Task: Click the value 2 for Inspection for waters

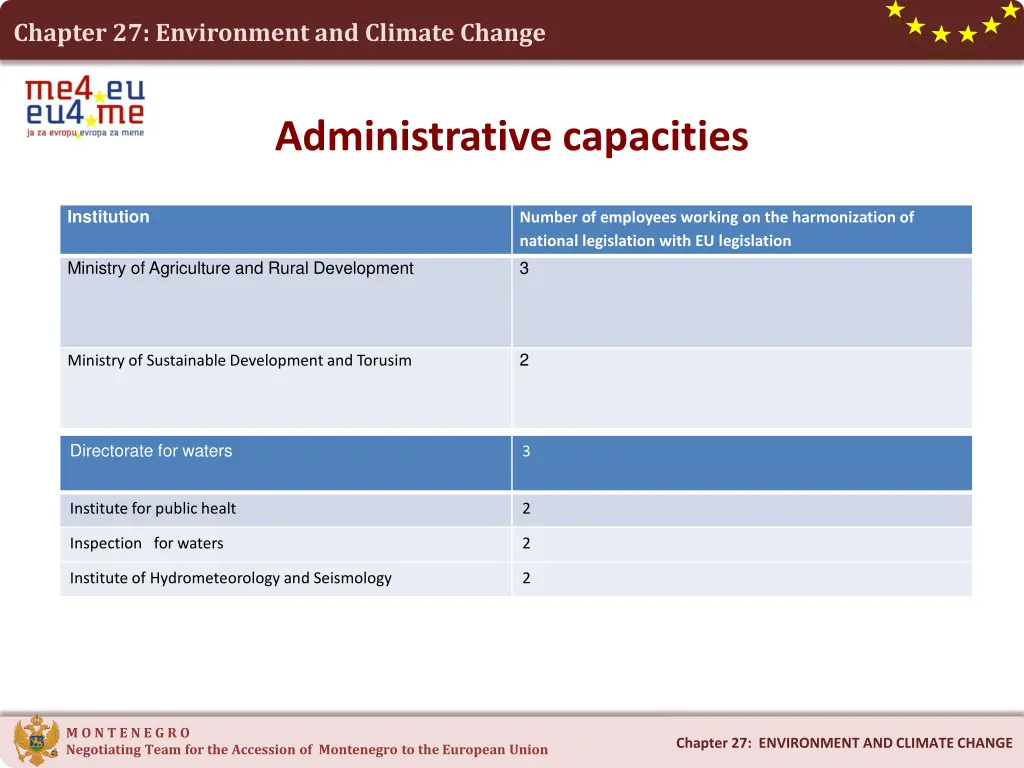Action: tap(526, 543)
